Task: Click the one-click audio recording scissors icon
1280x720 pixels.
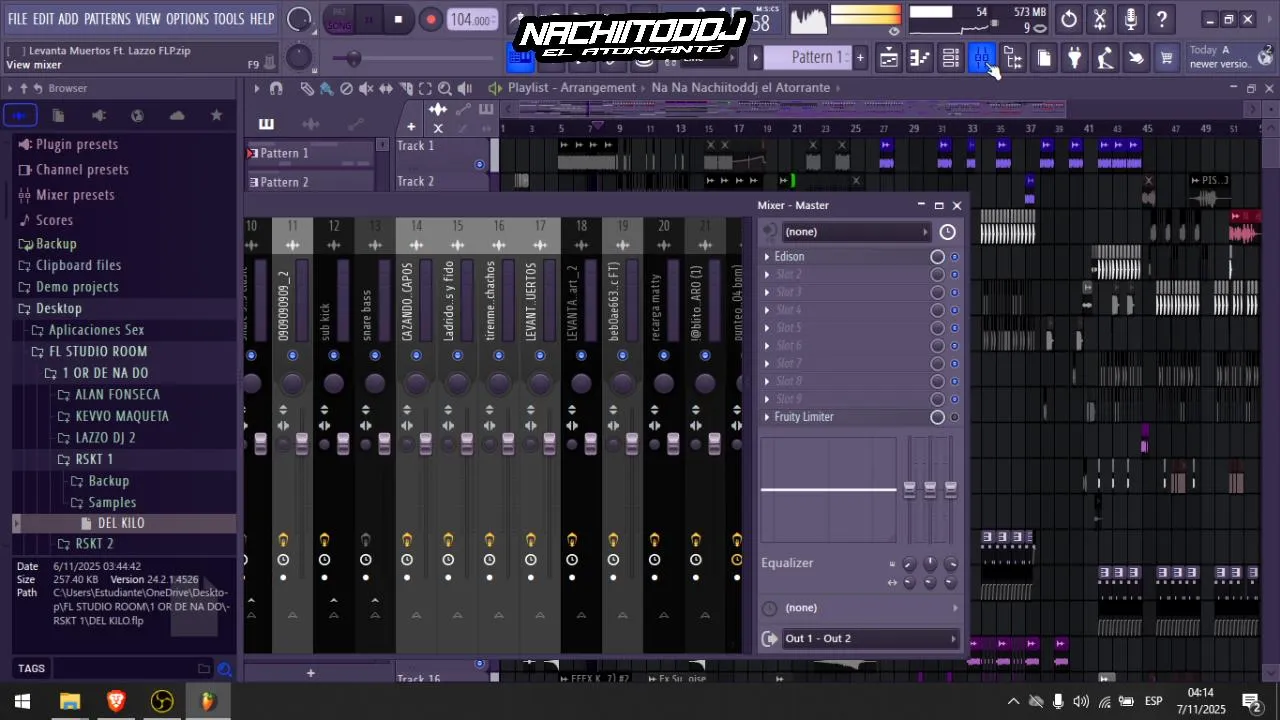Action: pyautogui.click(x=1100, y=19)
